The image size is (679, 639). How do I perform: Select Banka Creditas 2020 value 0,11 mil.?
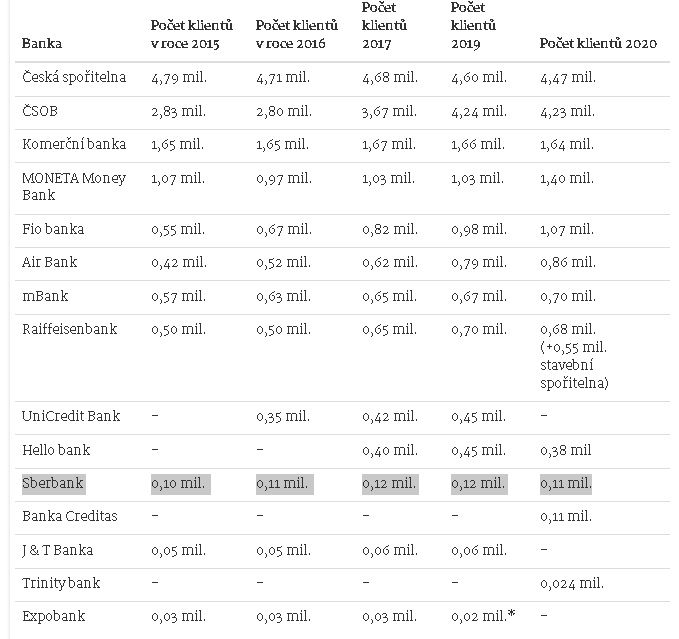pyautogui.click(x=566, y=516)
